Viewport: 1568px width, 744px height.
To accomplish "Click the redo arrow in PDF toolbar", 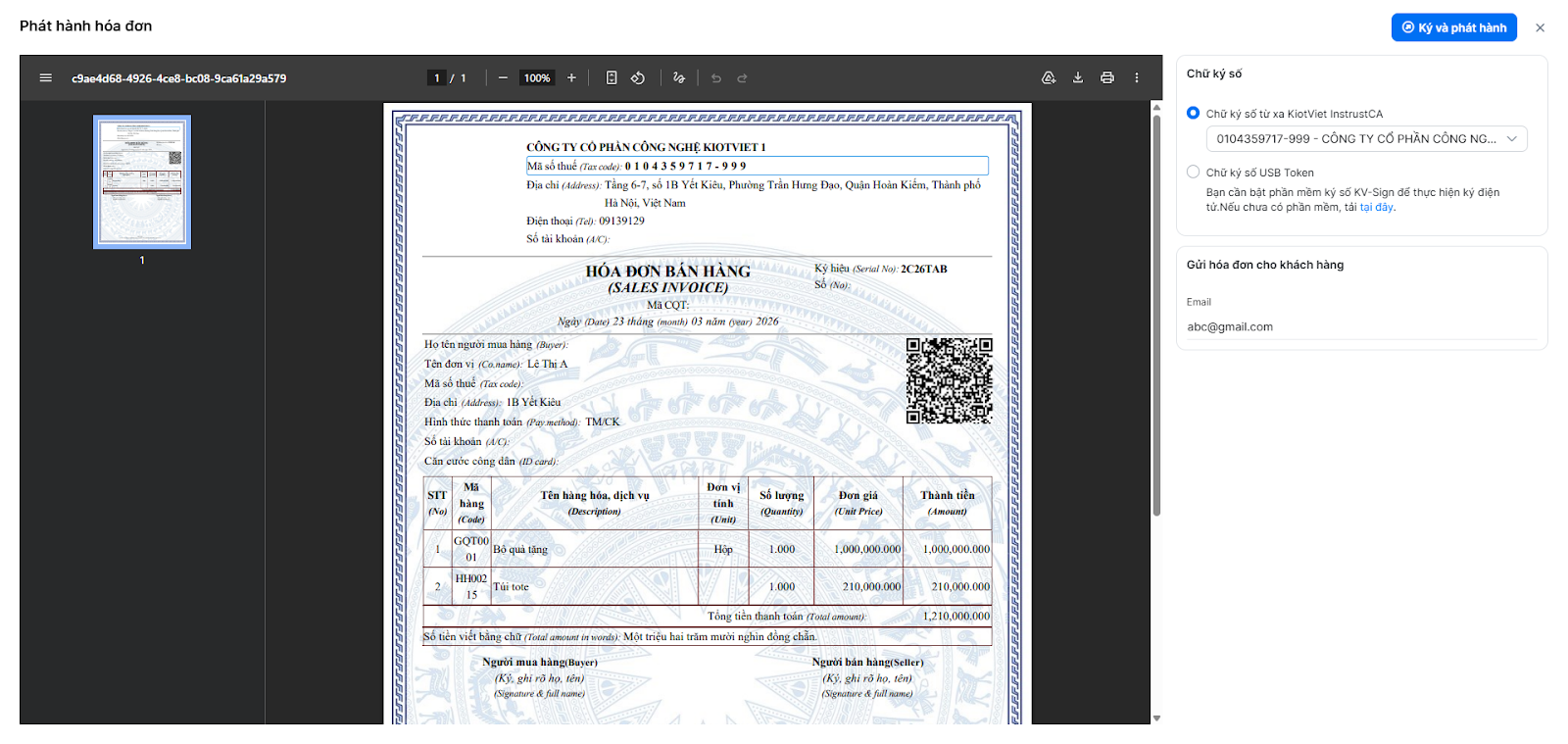I will (742, 78).
